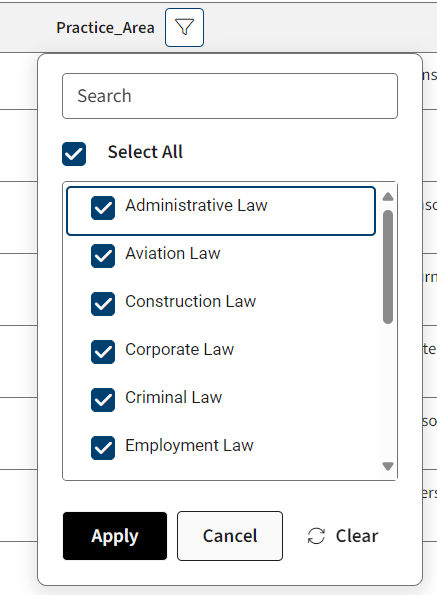The height and width of the screenshot is (595, 437).
Task: Toggle the Corporate Law checkbox
Action: point(103,352)
